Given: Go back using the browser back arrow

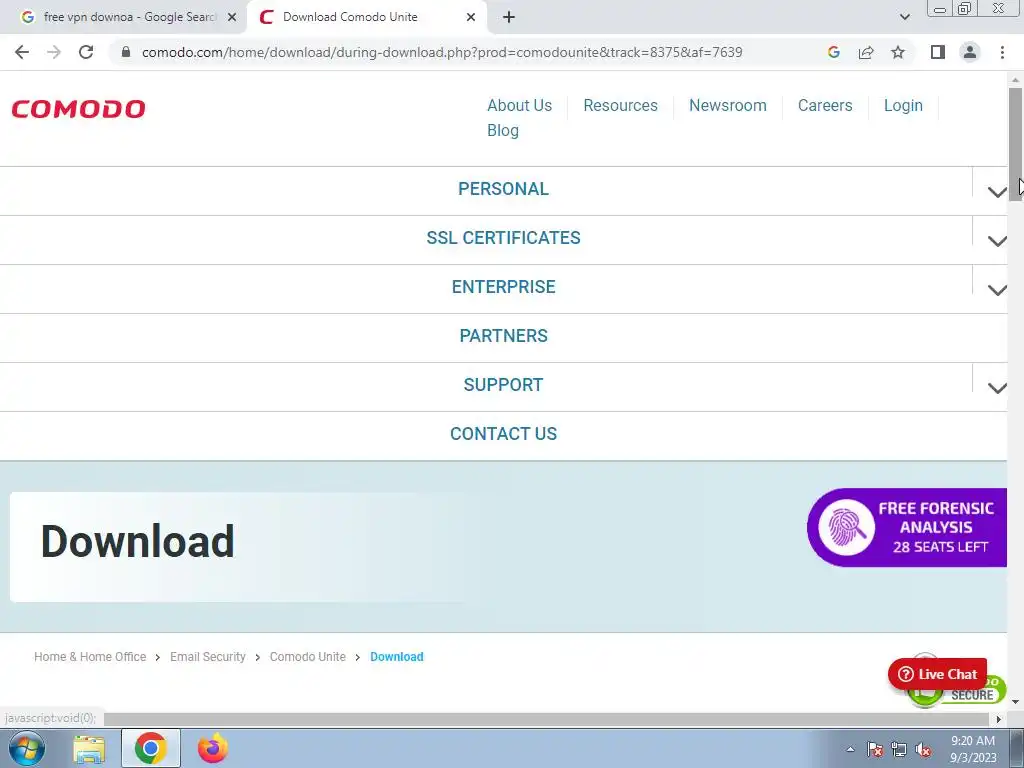Looking at the screenshot, I should [22, 52].
